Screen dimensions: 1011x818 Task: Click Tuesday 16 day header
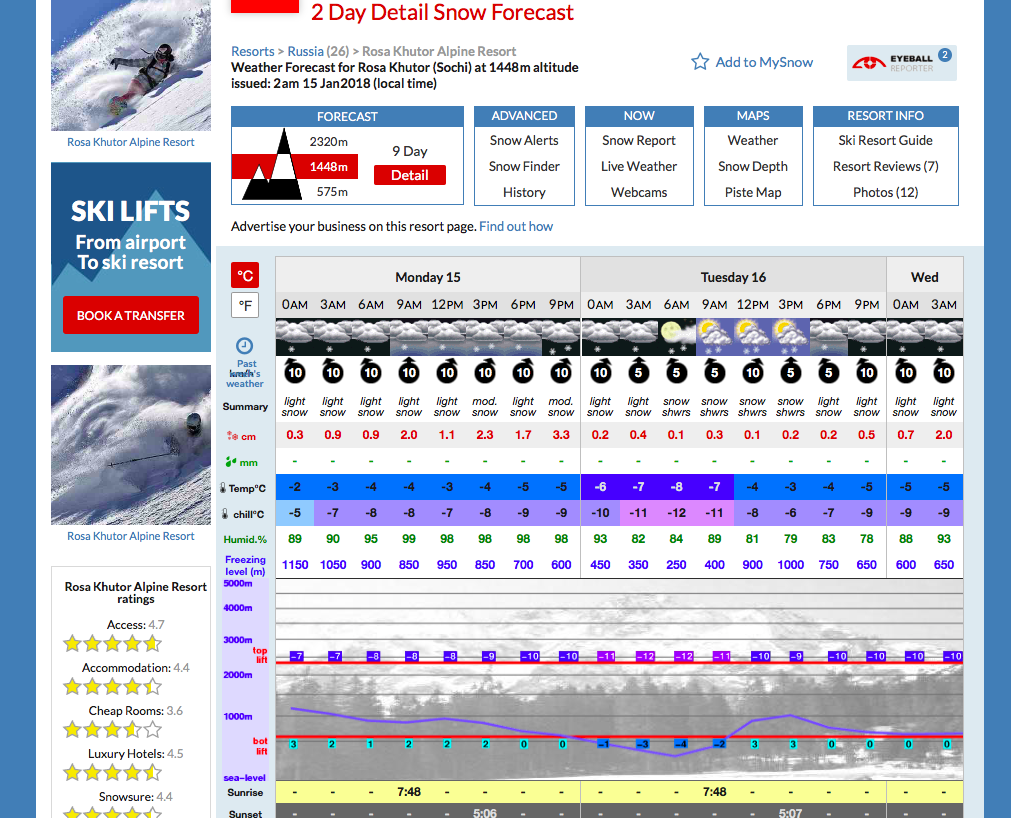pos(733,277)
